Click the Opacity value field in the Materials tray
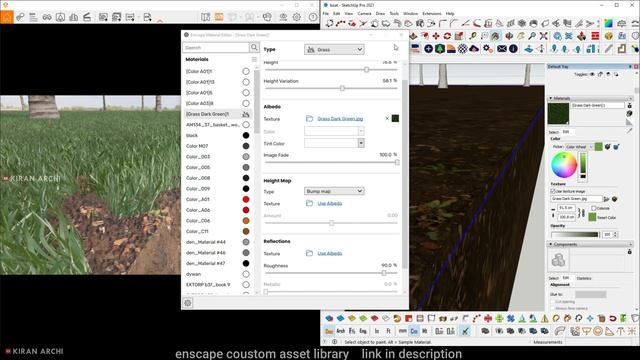 tap(607, 235)
